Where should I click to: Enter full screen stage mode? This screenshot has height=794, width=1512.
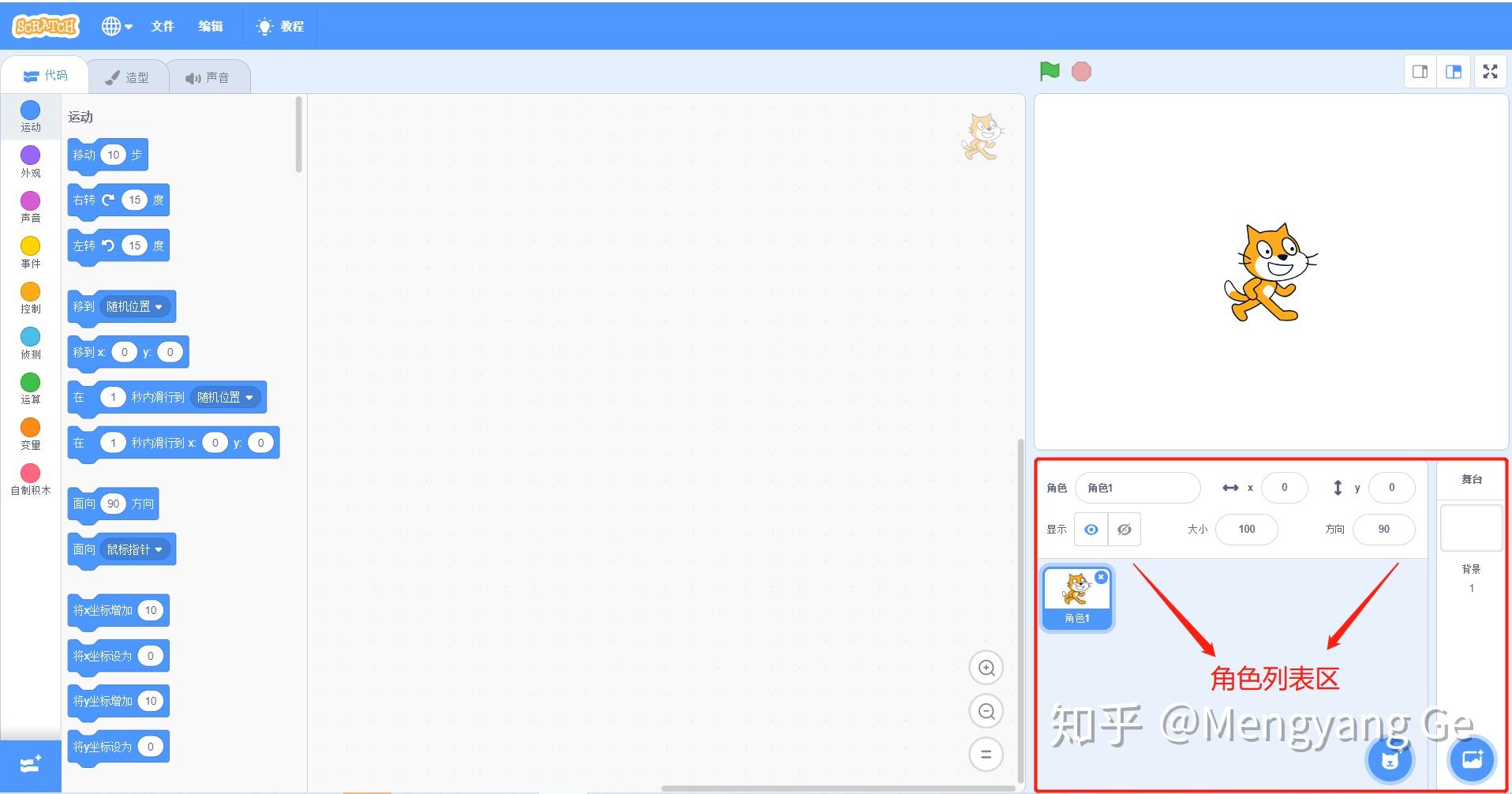[1490, 72]
